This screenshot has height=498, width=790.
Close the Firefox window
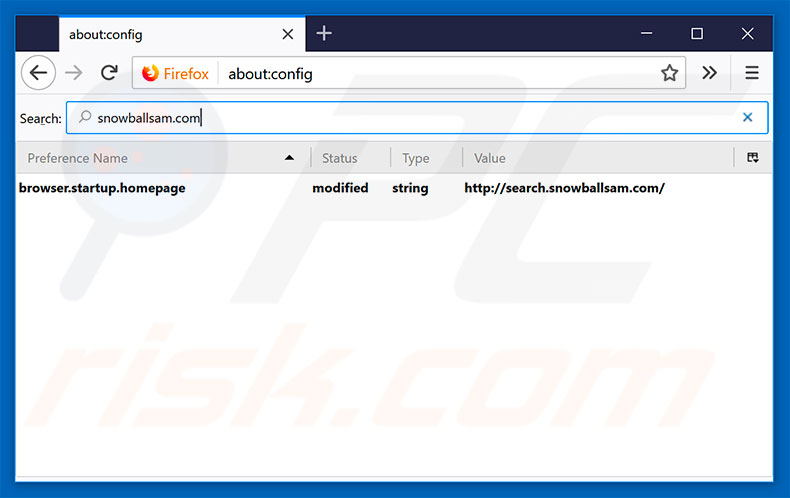tap(748, 33)
